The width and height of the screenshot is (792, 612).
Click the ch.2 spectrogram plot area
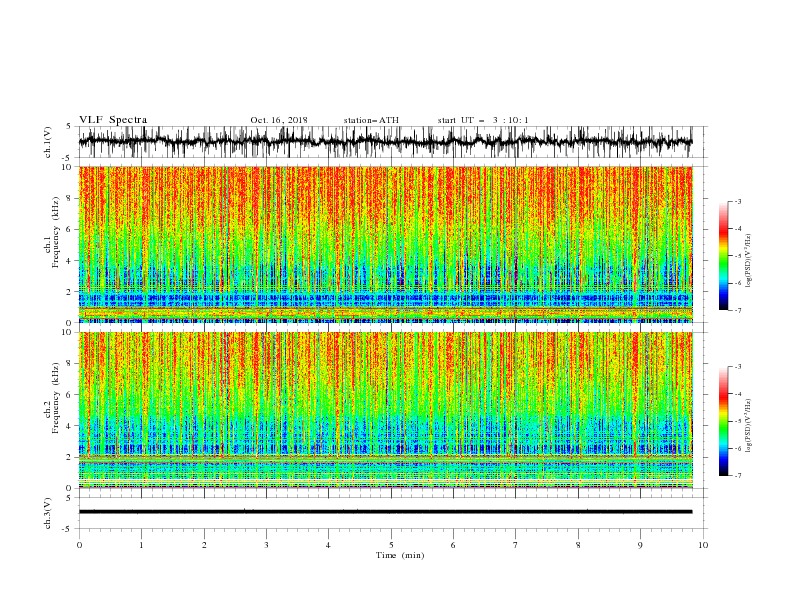point(385,410)
